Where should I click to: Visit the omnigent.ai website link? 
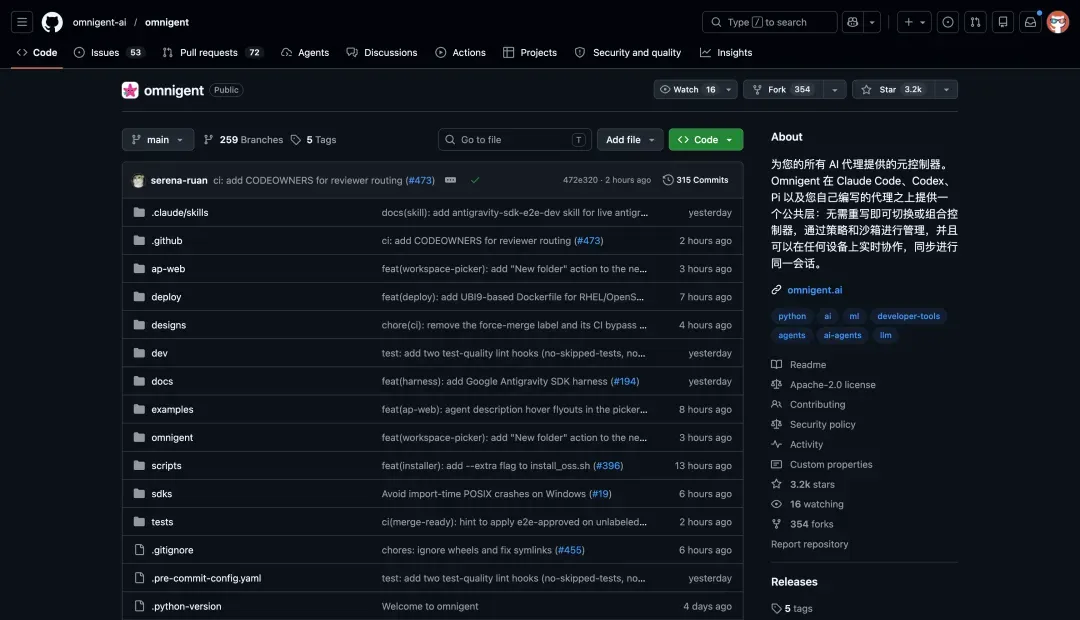point(815,290)
